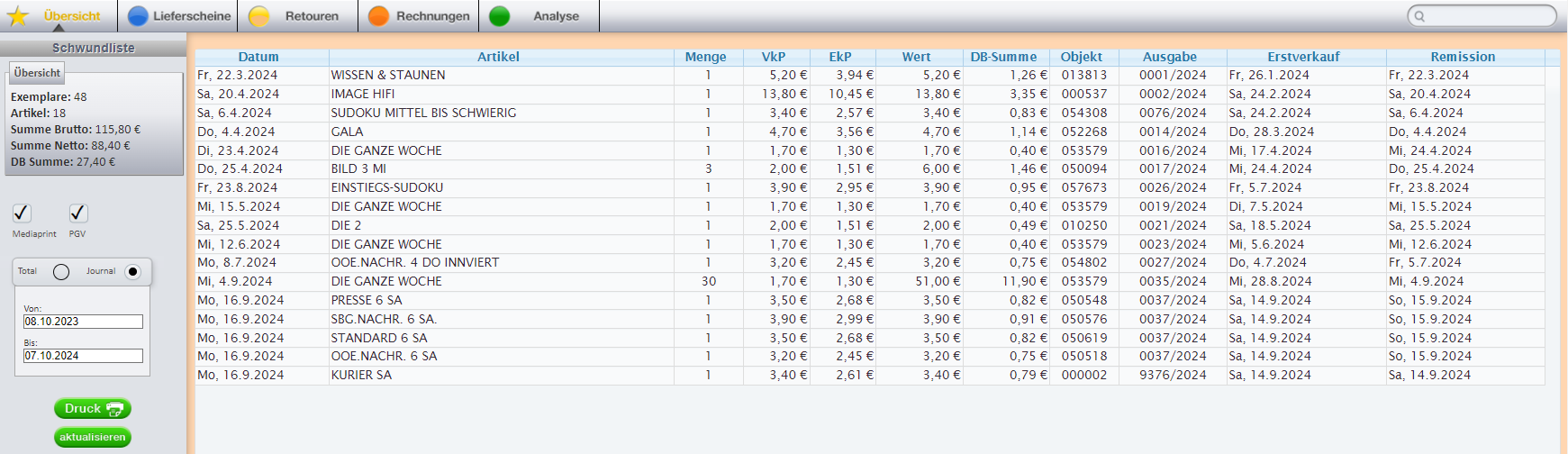
Task: Click the orange Rechnungen circle icon
Action: [x=379, y=16]
